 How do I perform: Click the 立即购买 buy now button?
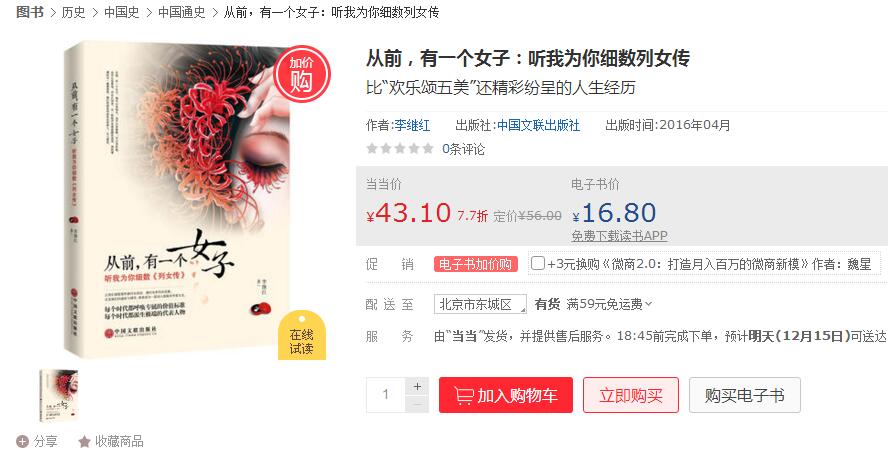point(631,395)
